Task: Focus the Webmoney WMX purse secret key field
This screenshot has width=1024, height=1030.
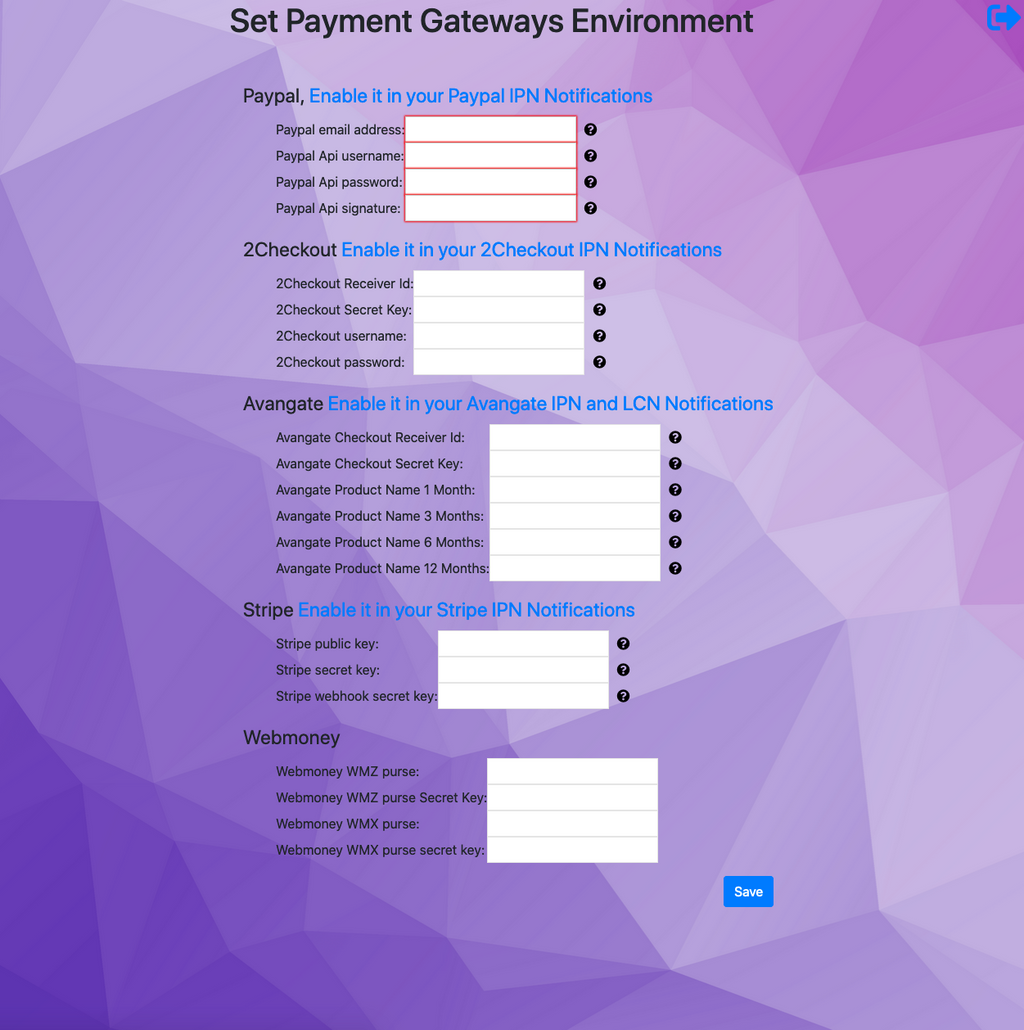Action: coord(572,850)
